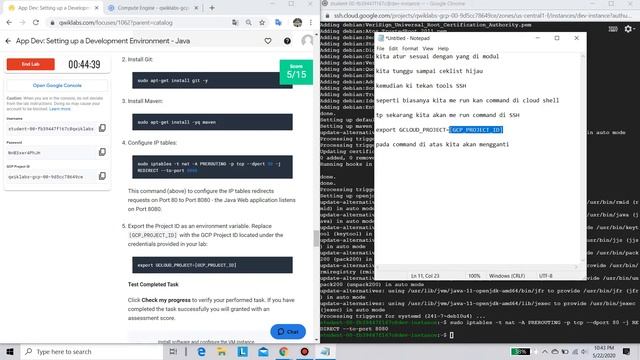Screen dimensions: 640x360
Task: Click the taskbar clock and date
Action: tap(604, 351)
